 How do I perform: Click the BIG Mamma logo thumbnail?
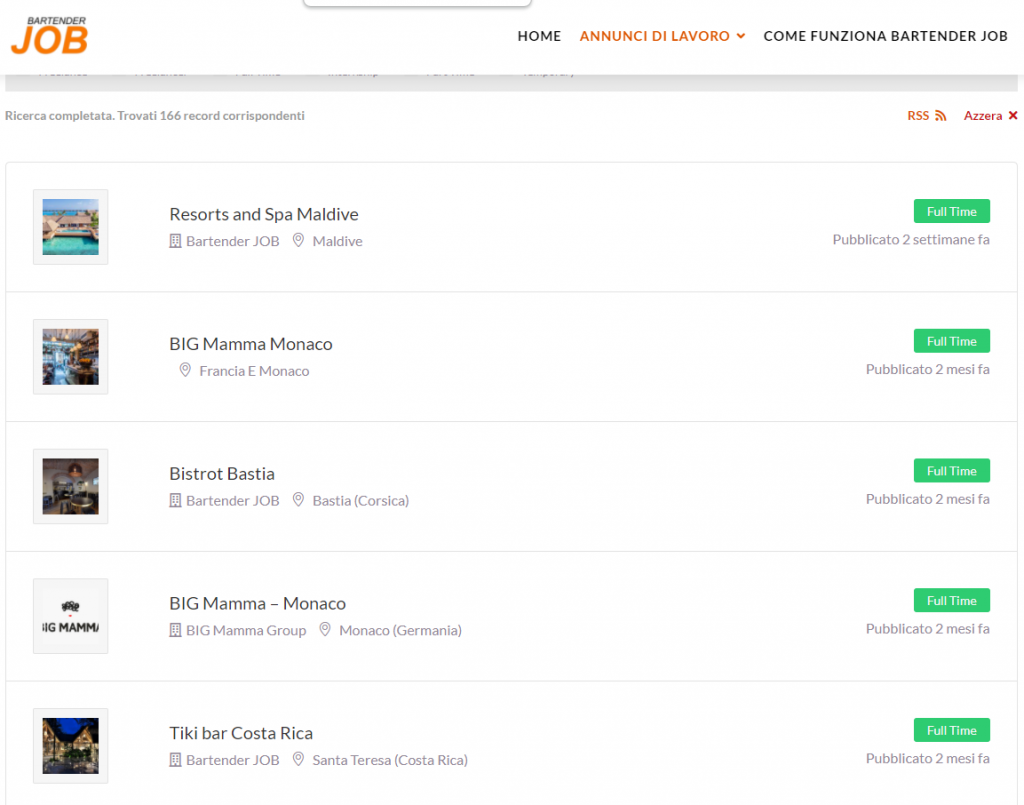pyautogui.click(x=71, y=616)
